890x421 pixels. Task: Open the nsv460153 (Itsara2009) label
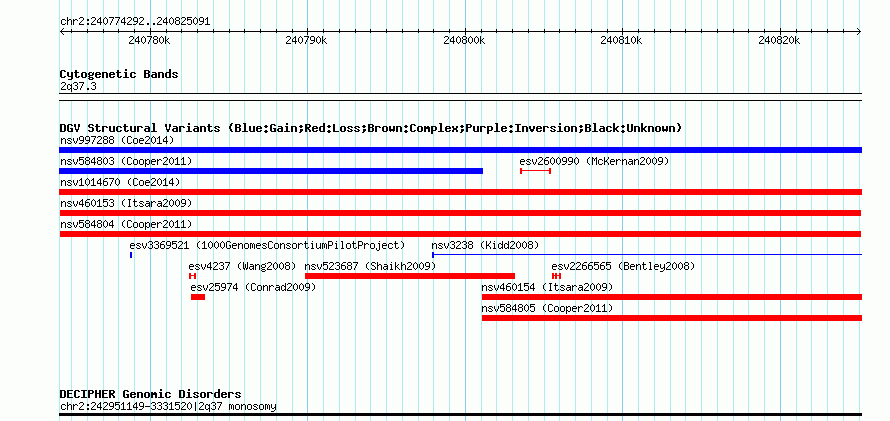click(x=126, y=203)
